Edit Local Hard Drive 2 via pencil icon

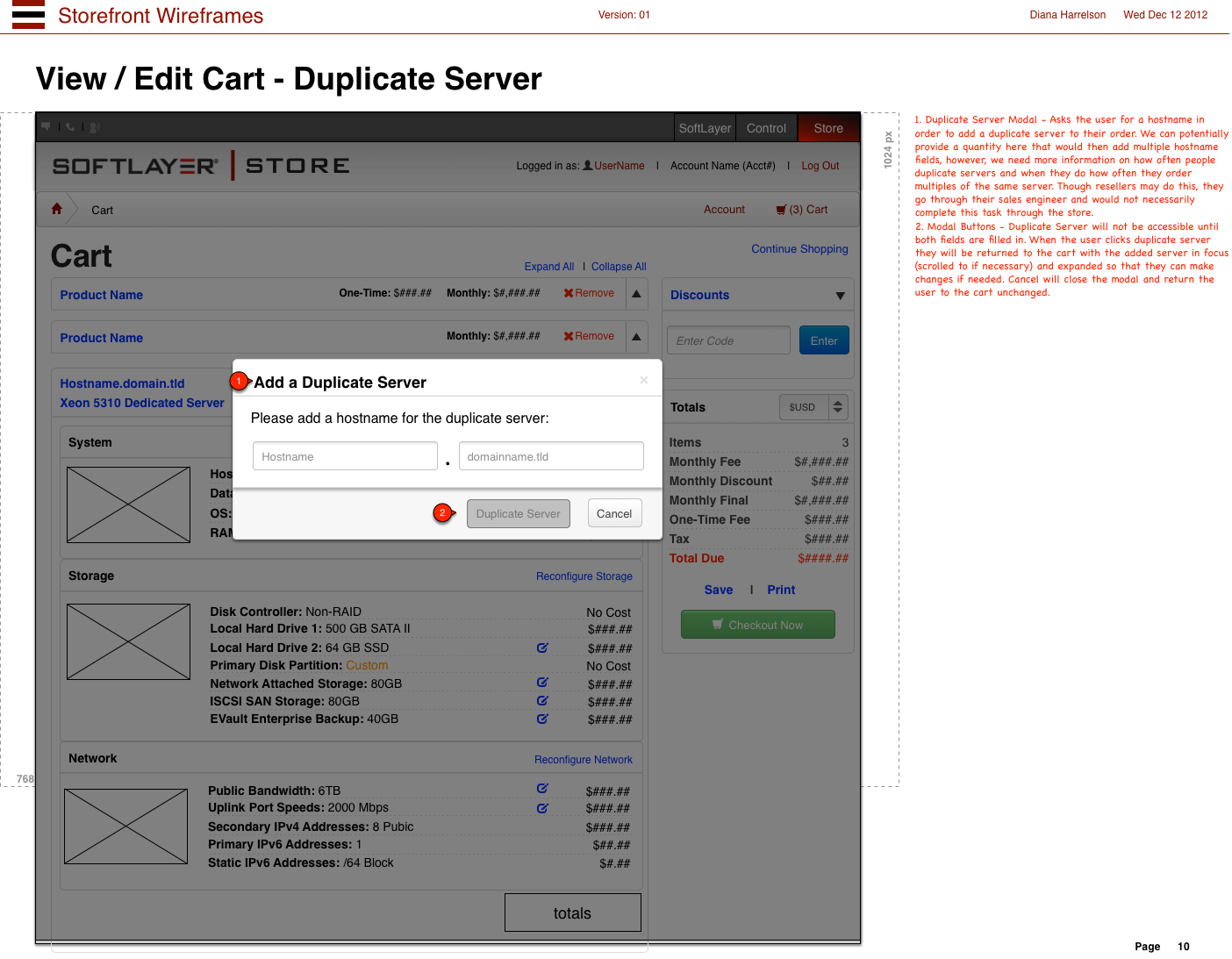[542, 648]
